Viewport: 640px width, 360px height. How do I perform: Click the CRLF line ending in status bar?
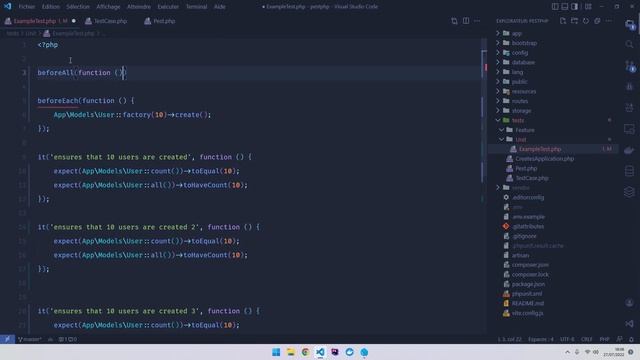click(587, 339)
